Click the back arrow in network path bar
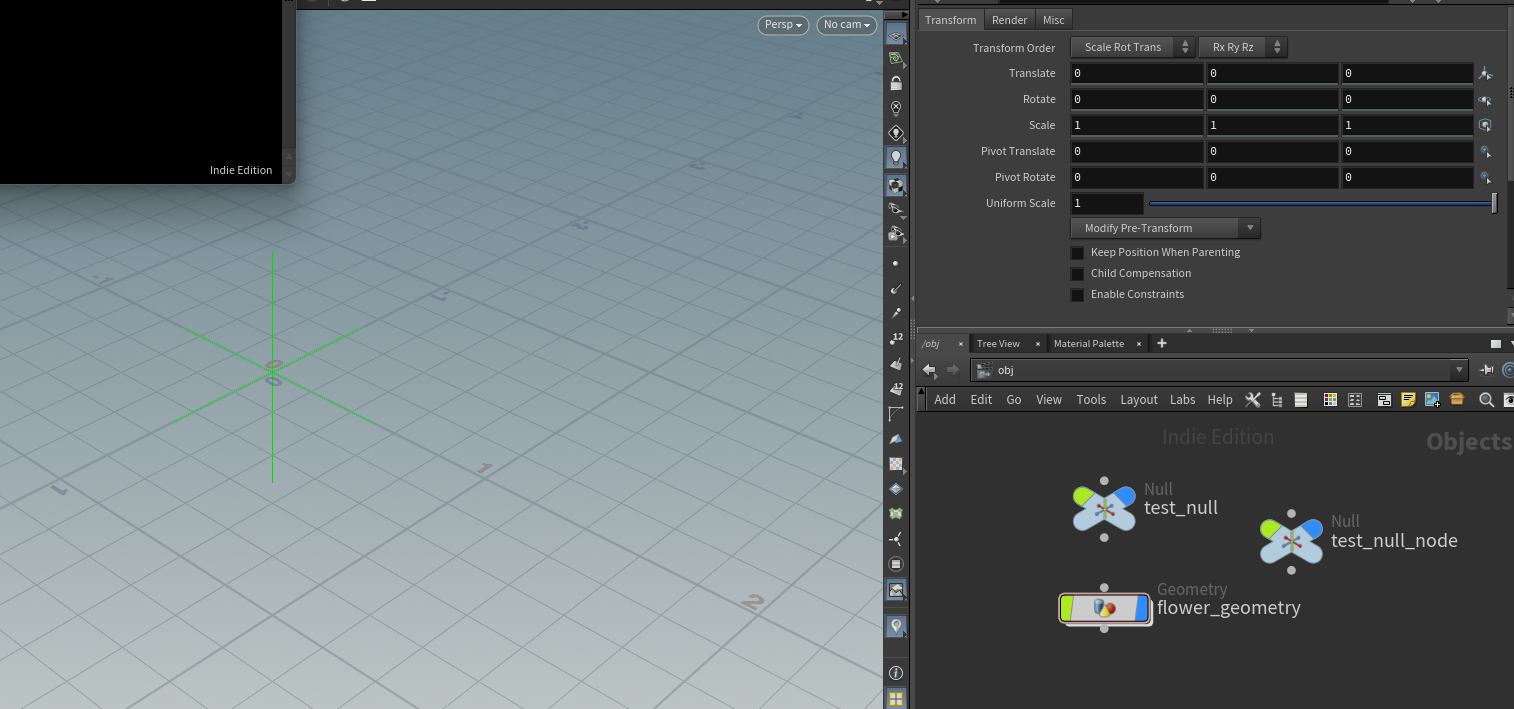Viewport: 1514px width, 709px height. pyautogui.click(x=929, y=370)
